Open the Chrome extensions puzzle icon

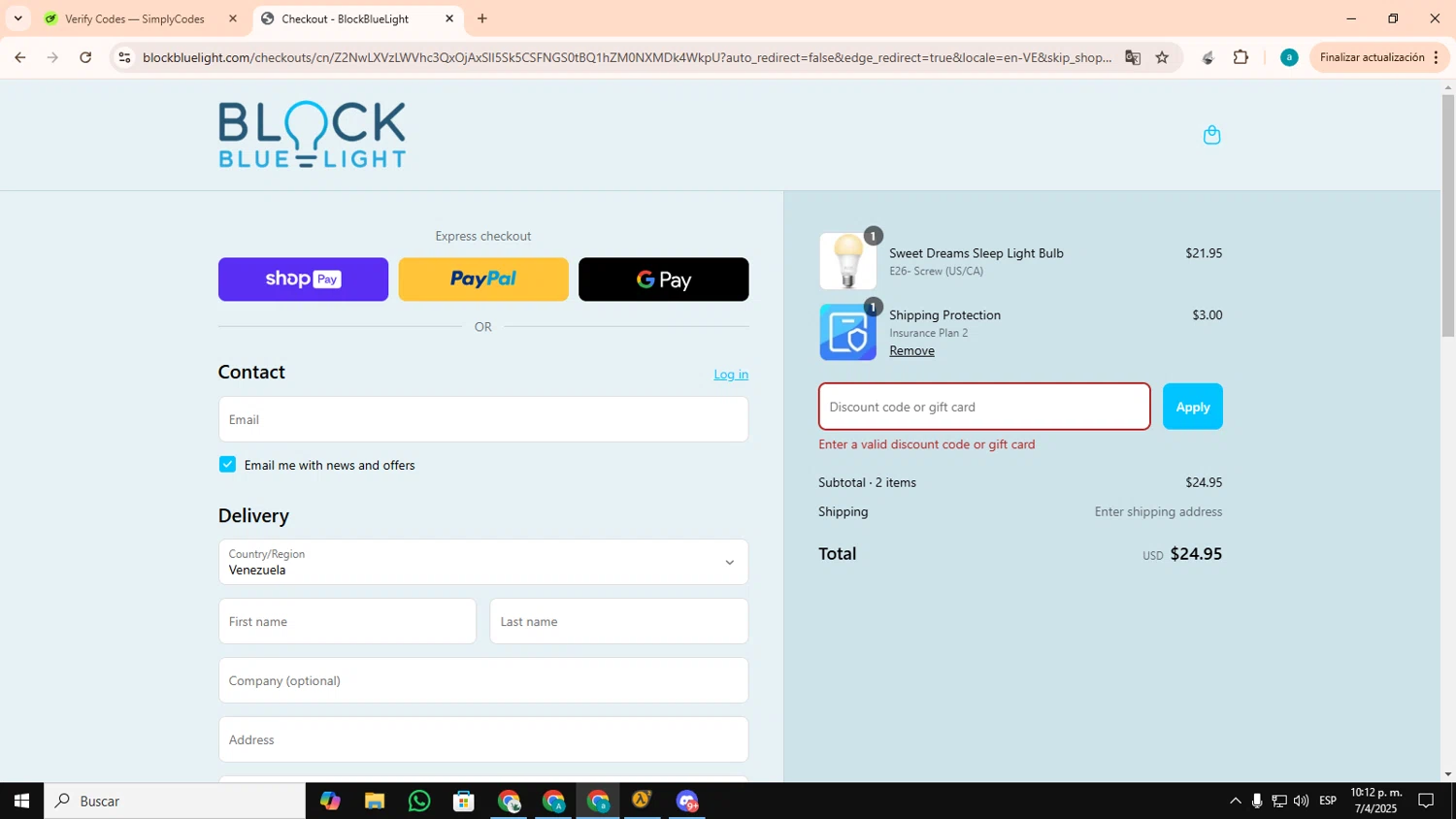(1241, 57)
